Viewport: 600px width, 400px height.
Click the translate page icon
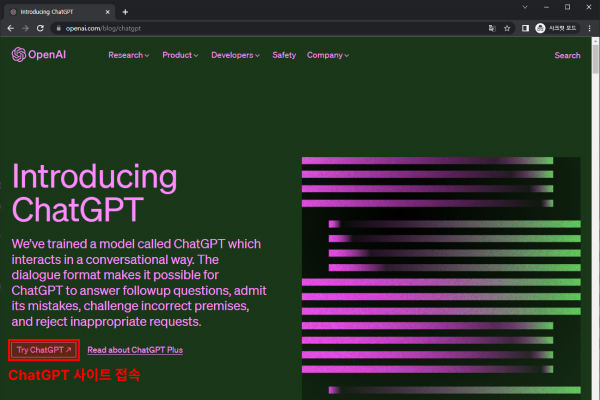[491, 28]
